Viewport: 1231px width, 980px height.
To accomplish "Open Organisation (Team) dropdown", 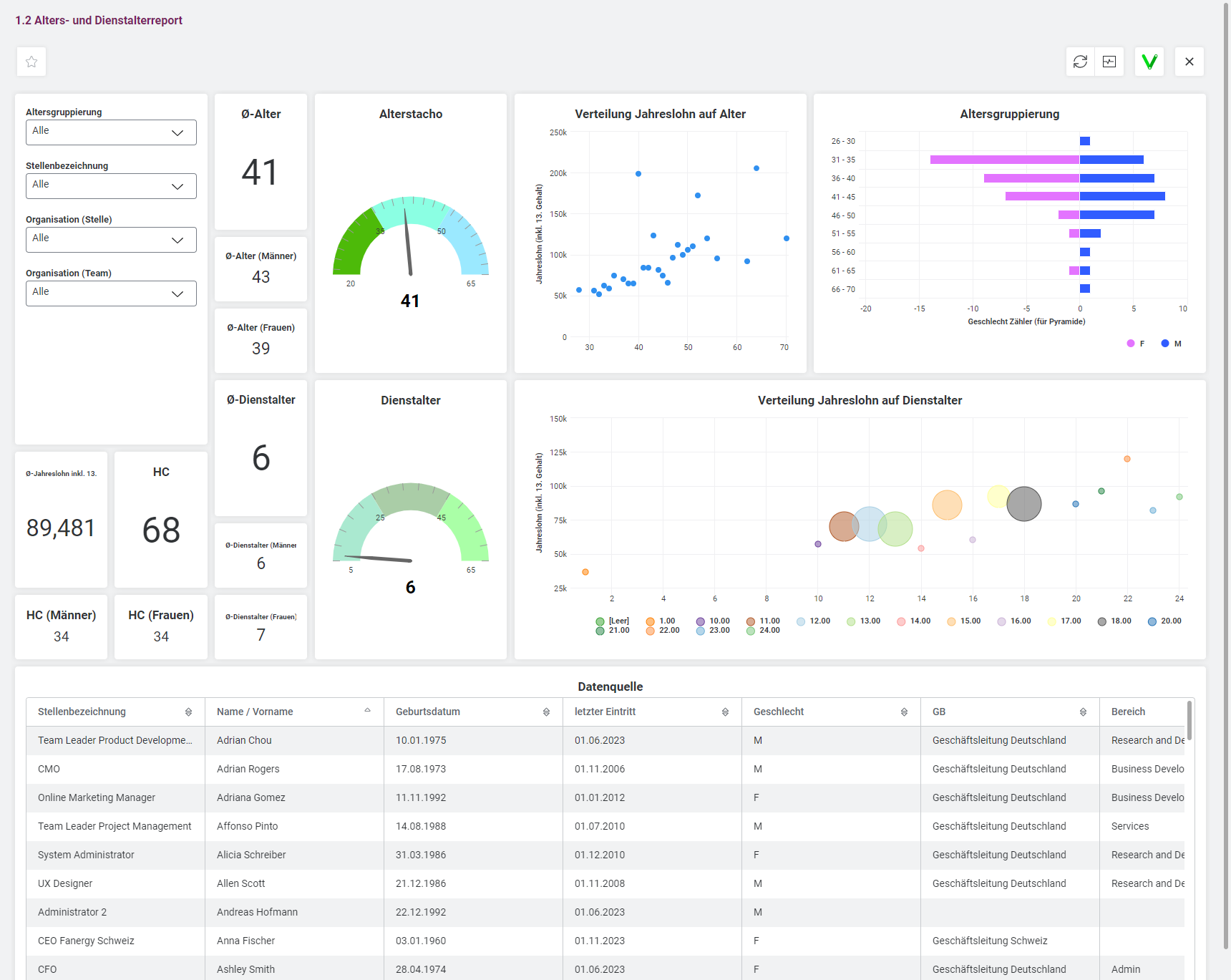I will coord(111,293).
